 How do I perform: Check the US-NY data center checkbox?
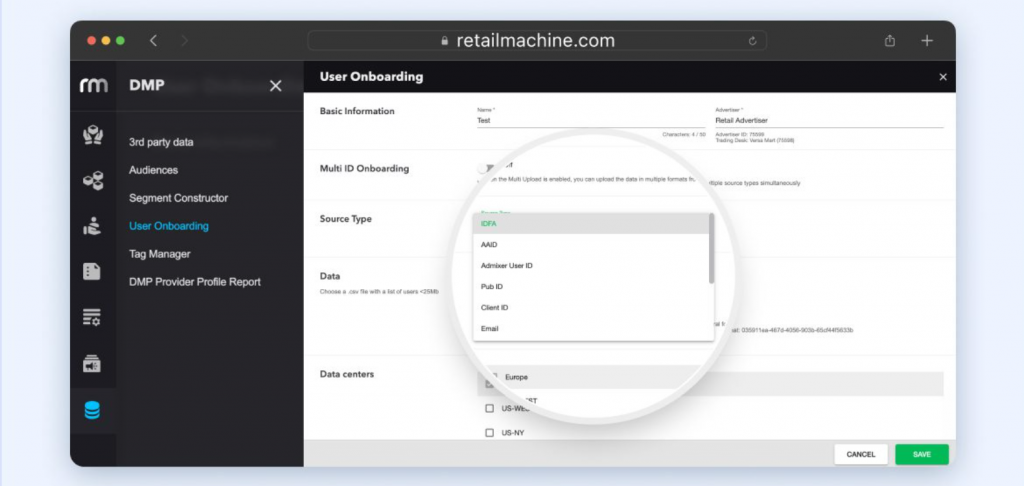[490, 432]
